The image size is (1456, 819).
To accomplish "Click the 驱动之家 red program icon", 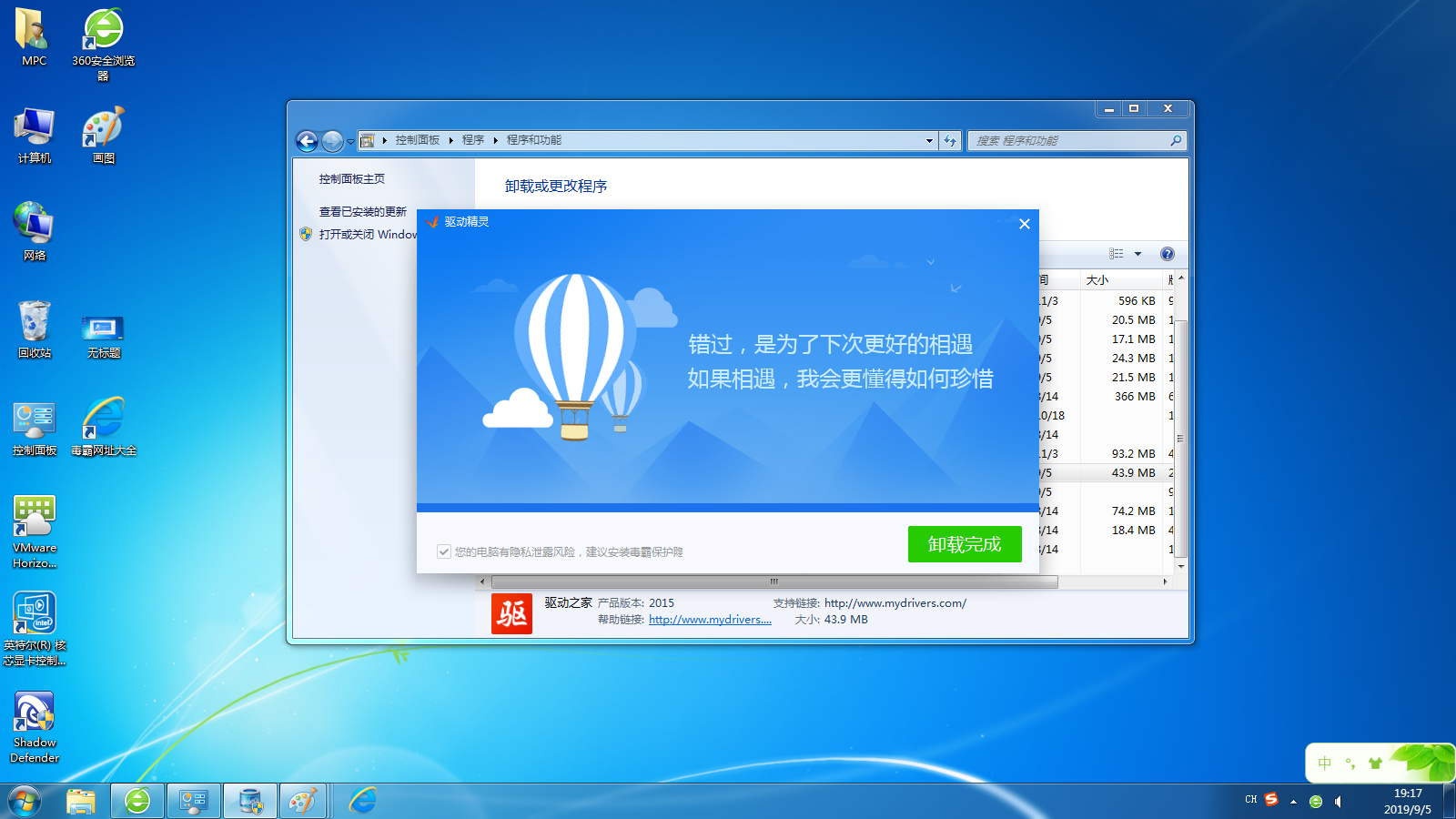I will tap(511, 614).
